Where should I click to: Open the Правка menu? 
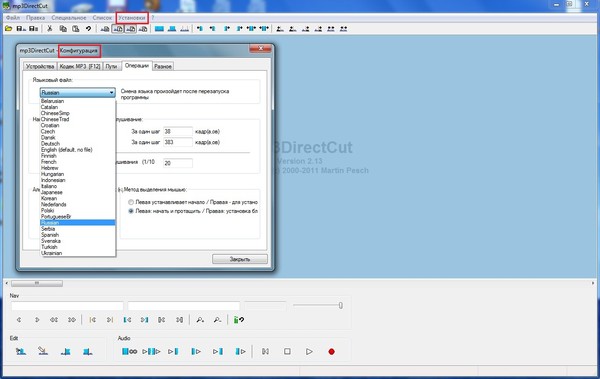pos(36,18)
